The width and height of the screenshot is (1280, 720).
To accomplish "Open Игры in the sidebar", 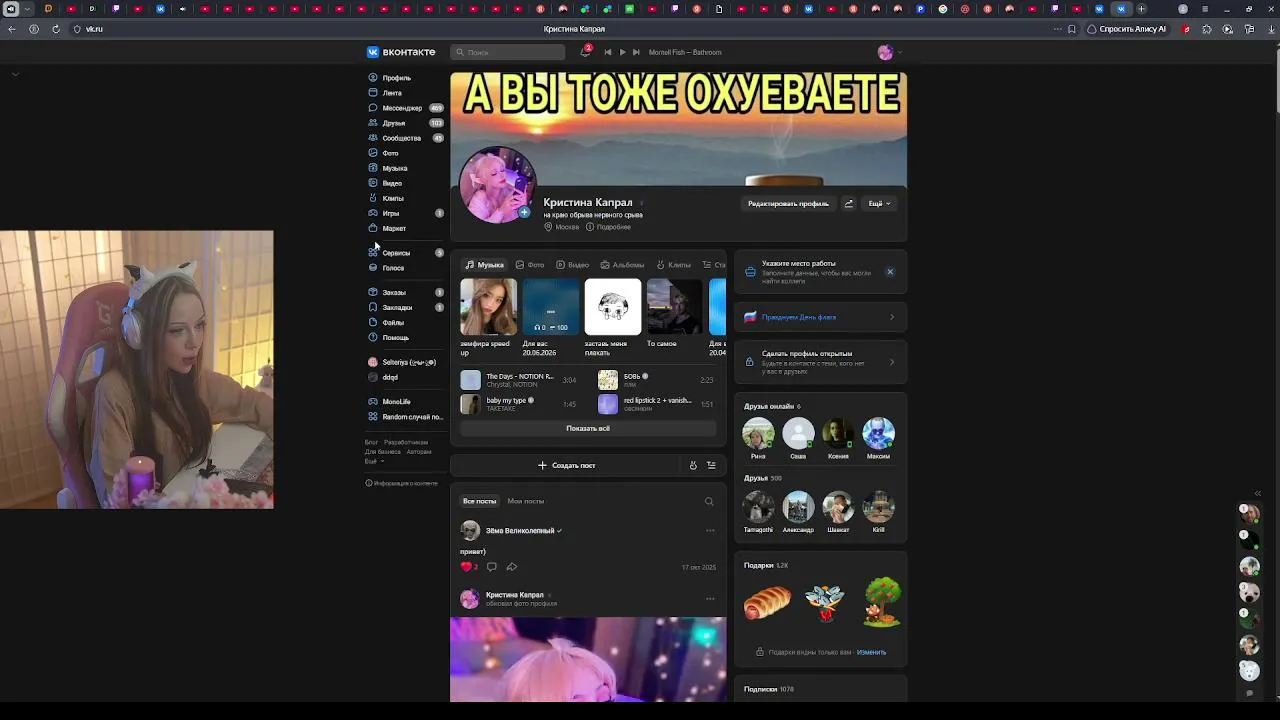I will (390, 213).
